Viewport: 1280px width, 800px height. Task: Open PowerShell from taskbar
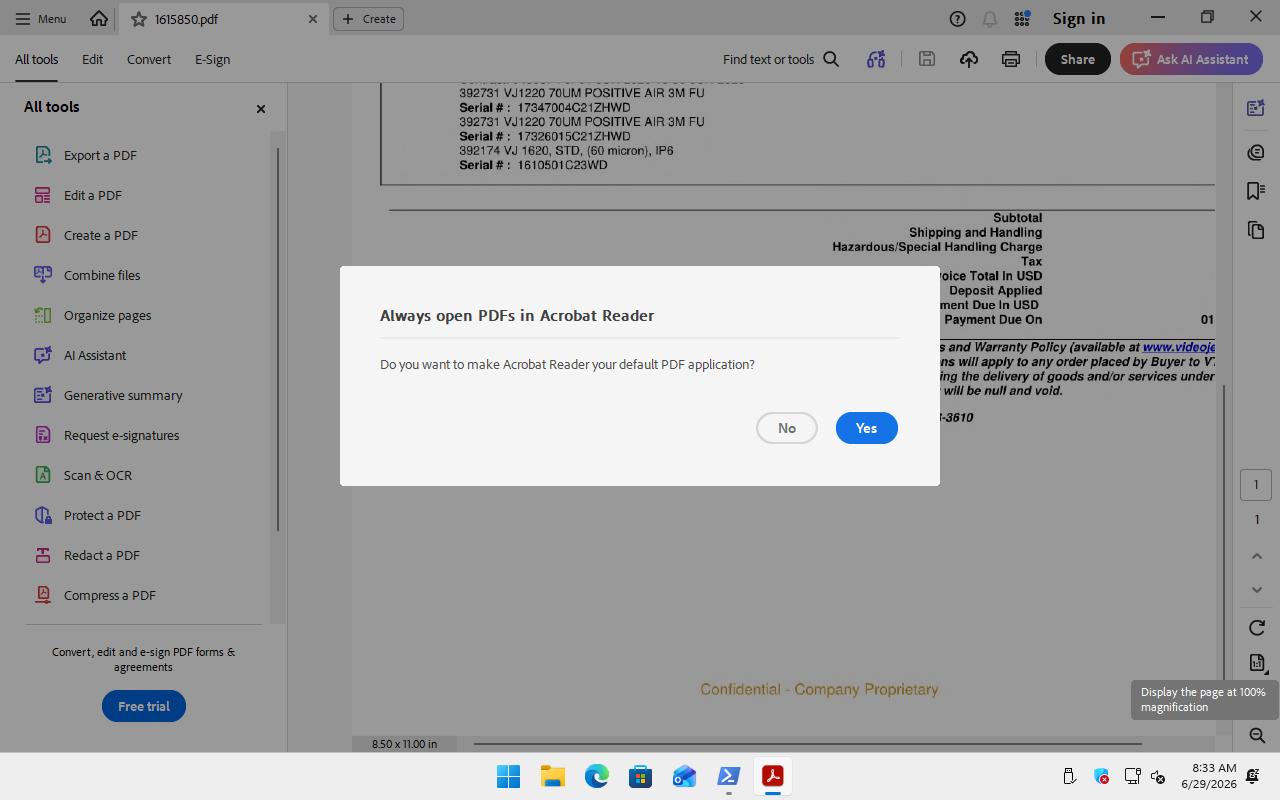pos(729,776)
